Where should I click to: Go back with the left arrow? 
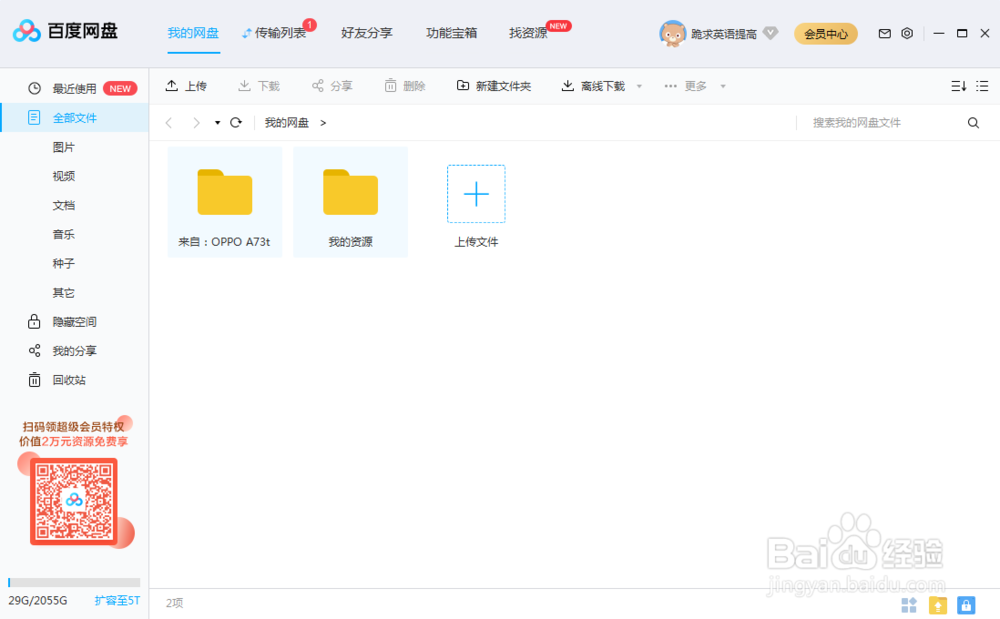[169, 122]
